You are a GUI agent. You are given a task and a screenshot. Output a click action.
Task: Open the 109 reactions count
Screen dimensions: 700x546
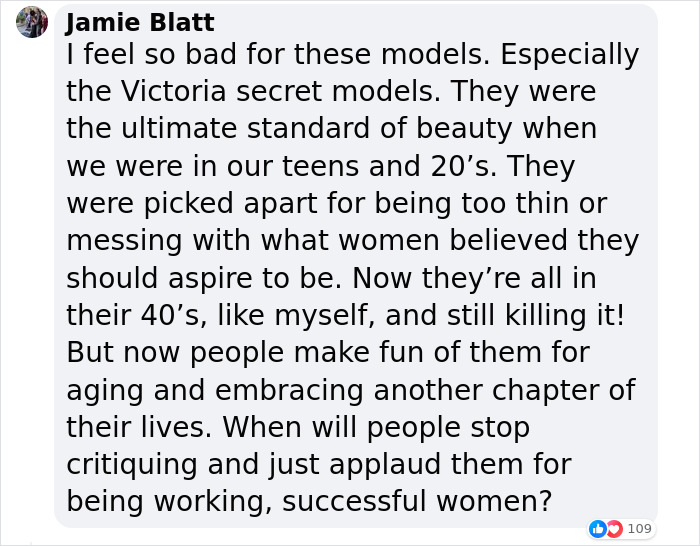[639, 529]
